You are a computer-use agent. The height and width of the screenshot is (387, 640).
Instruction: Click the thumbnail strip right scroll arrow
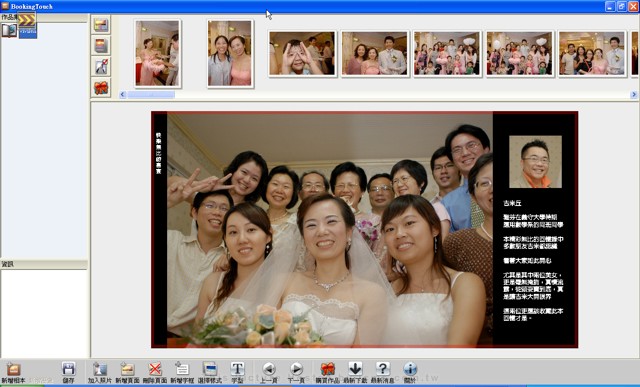[634, 95]
